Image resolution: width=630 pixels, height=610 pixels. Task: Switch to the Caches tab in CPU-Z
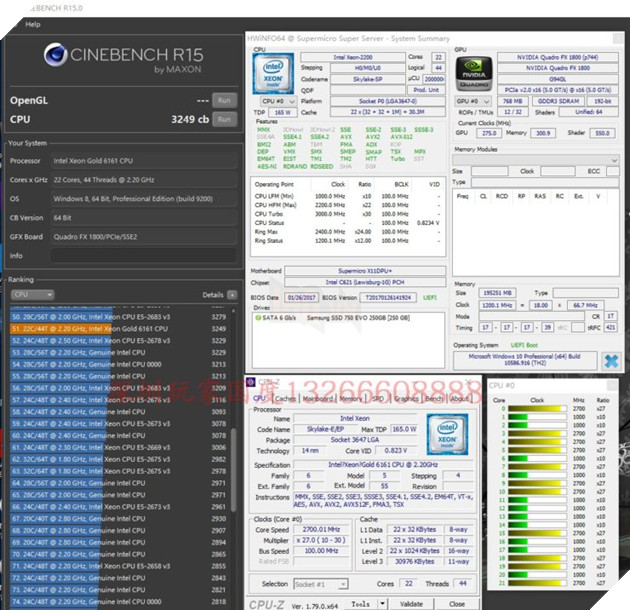[286, 399]
